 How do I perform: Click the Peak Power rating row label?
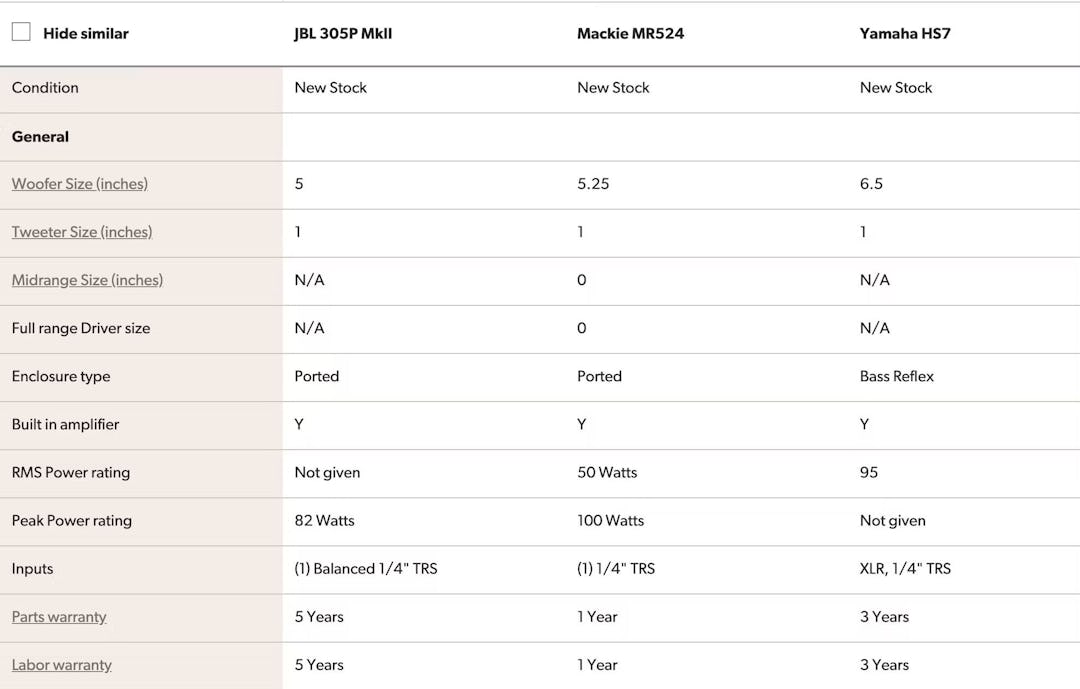(x=71, y=521)
